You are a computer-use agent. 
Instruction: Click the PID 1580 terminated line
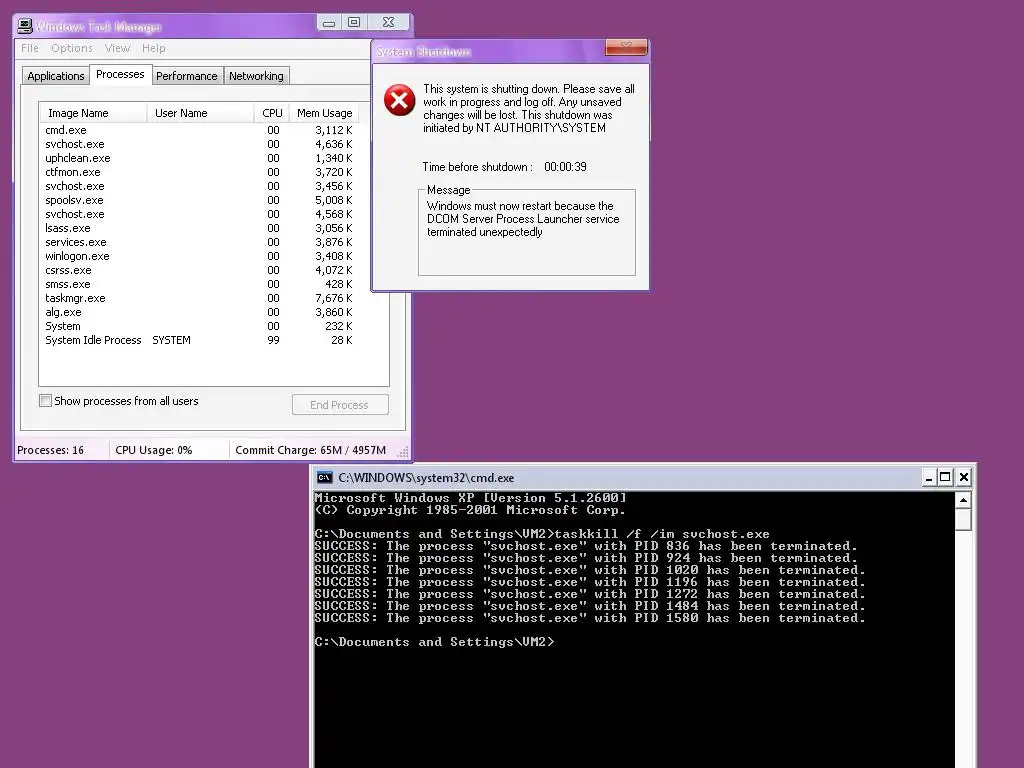click(x=590, y=618)
